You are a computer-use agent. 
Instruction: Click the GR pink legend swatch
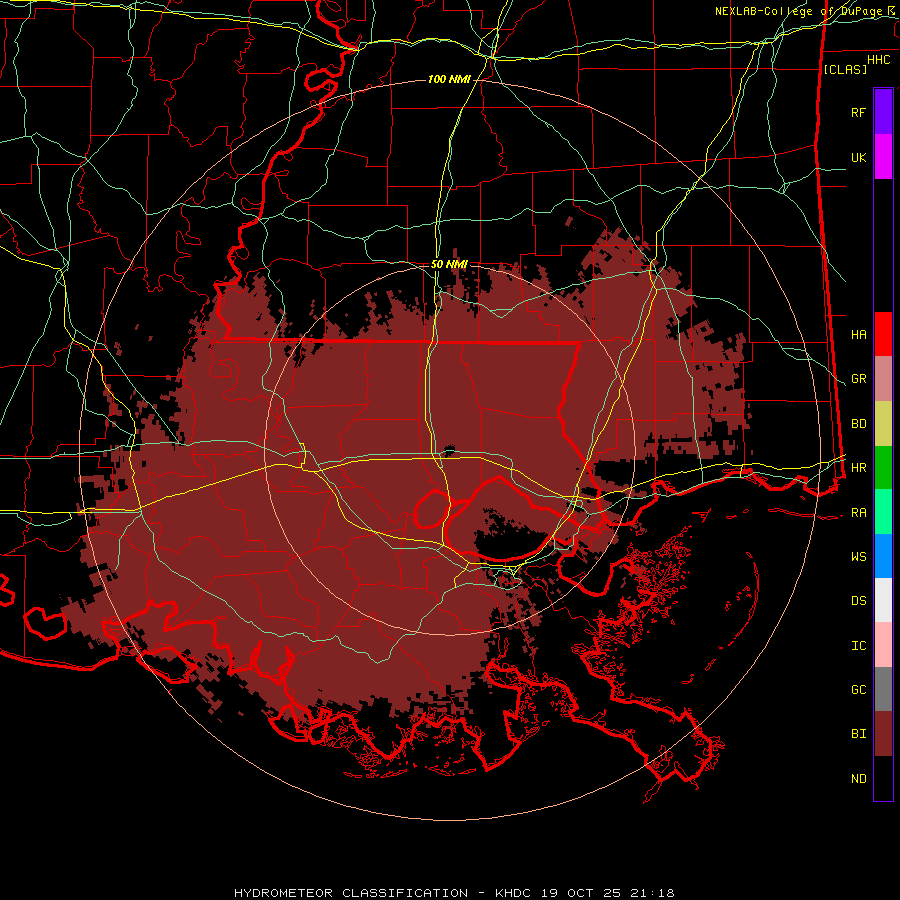[x=883, y=379]
